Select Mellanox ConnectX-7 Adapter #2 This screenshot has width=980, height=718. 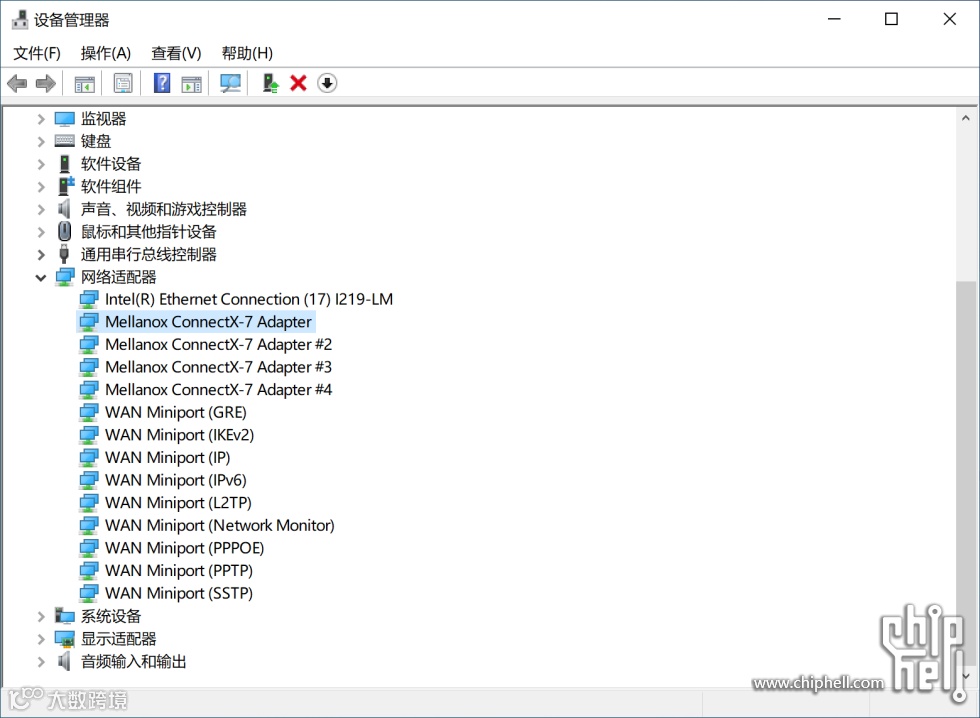tap(218, 344)
